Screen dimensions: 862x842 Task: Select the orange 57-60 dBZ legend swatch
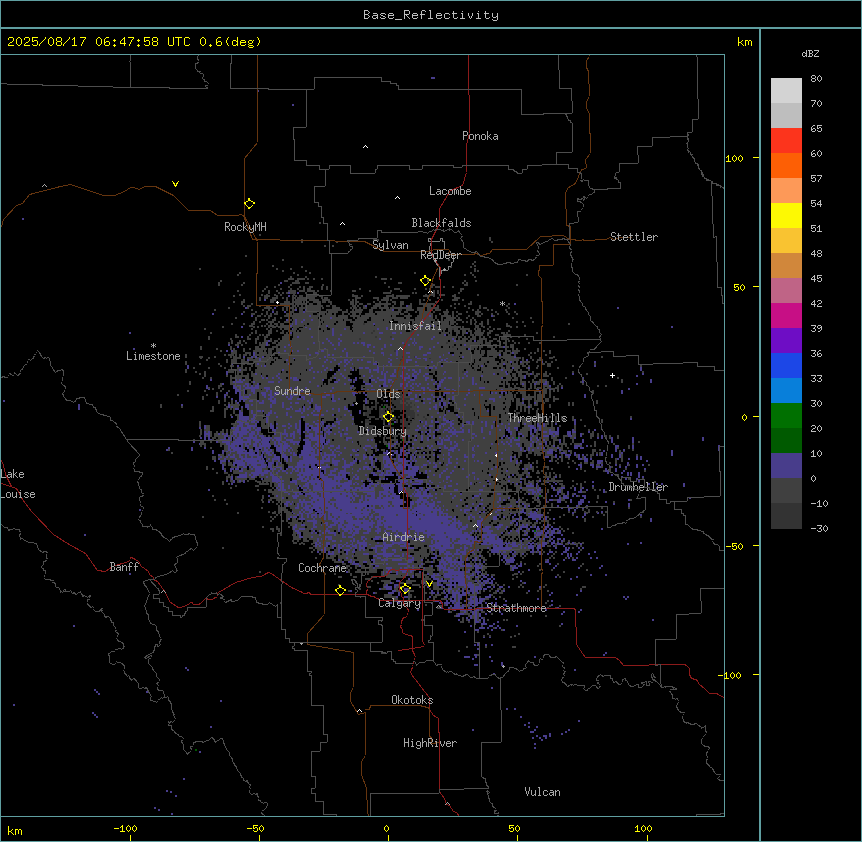pyautogui.click(x=786, y=165)
